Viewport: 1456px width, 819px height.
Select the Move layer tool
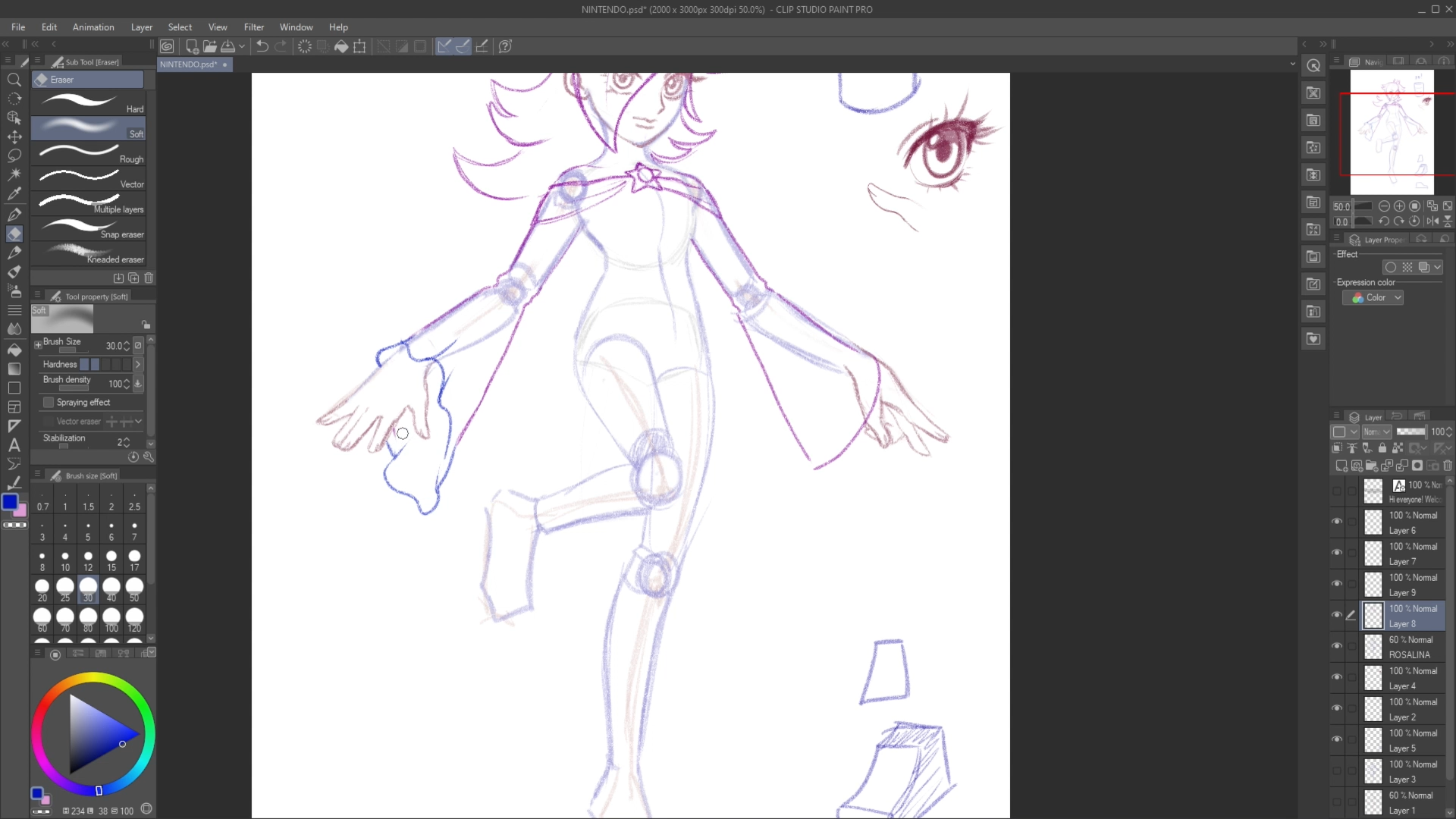(14, 136)
